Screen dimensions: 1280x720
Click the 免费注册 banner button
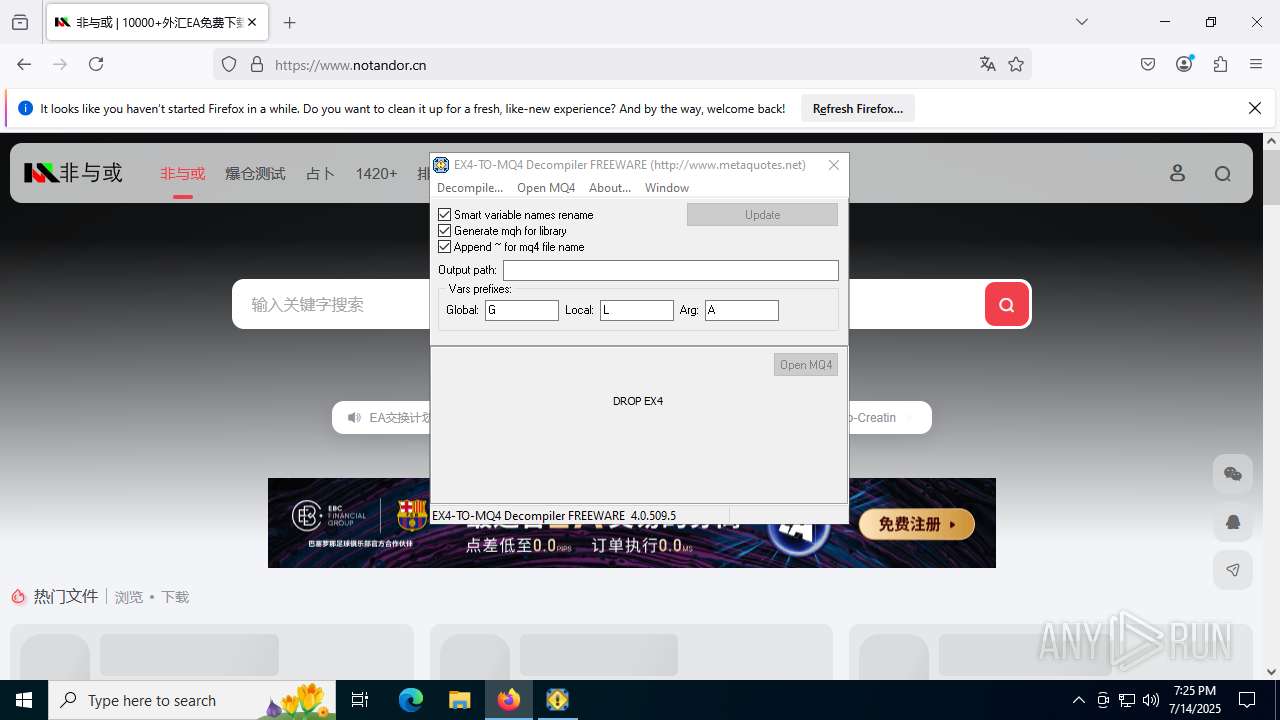[x=917, y=523]
